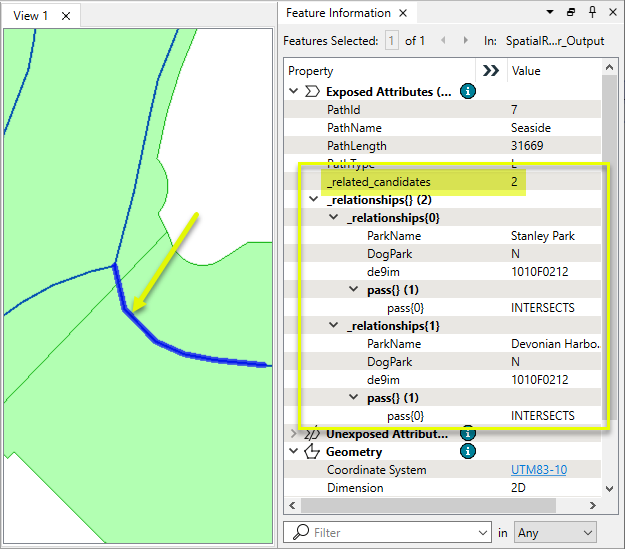Open the 'Any' filter scope dropdown
625x549 pixels.
coord(555,533)
